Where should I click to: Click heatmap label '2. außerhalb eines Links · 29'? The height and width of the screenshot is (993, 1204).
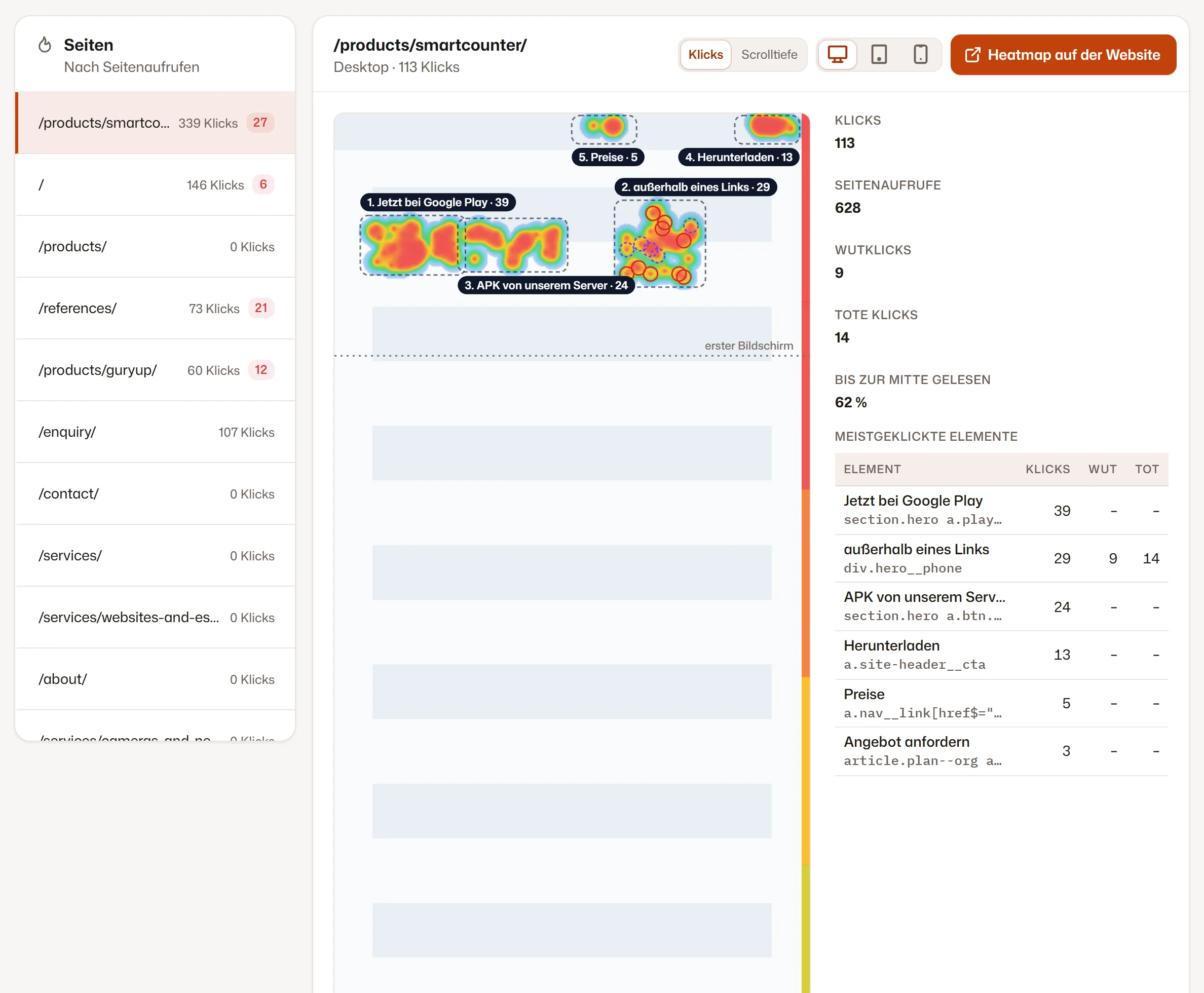696,187
